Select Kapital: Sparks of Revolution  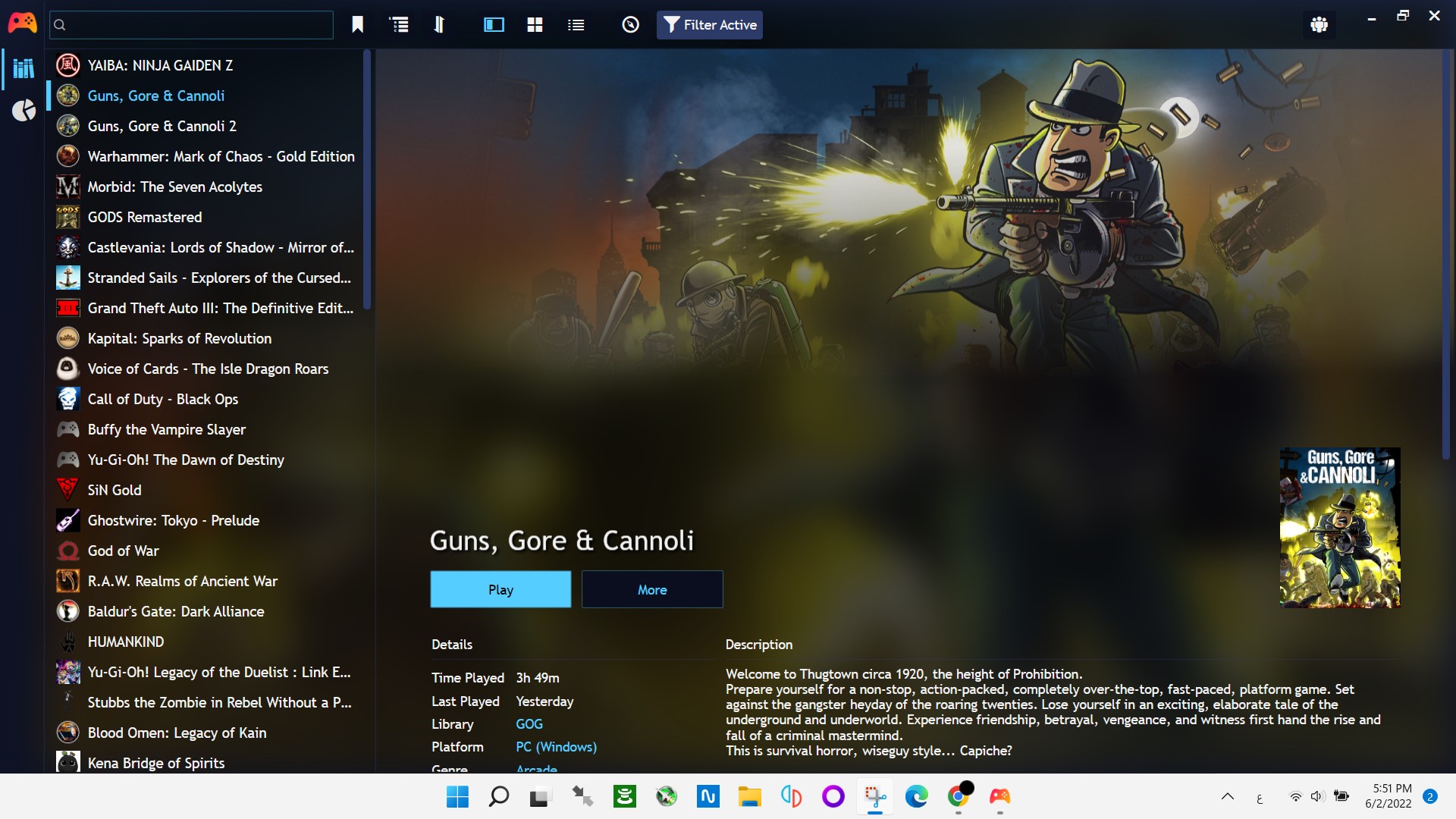pos(205,338)
